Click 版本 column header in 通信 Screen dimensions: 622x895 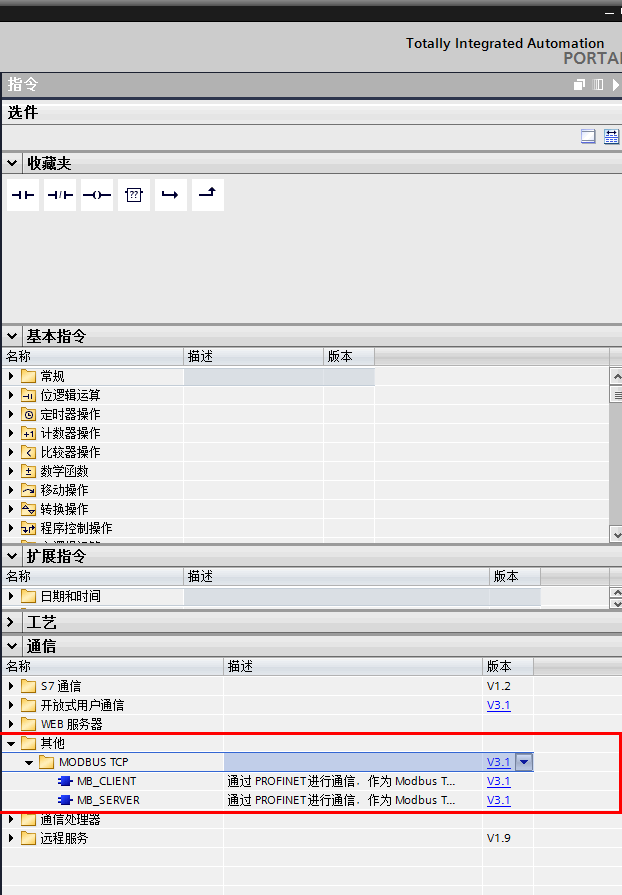[508, 666]
